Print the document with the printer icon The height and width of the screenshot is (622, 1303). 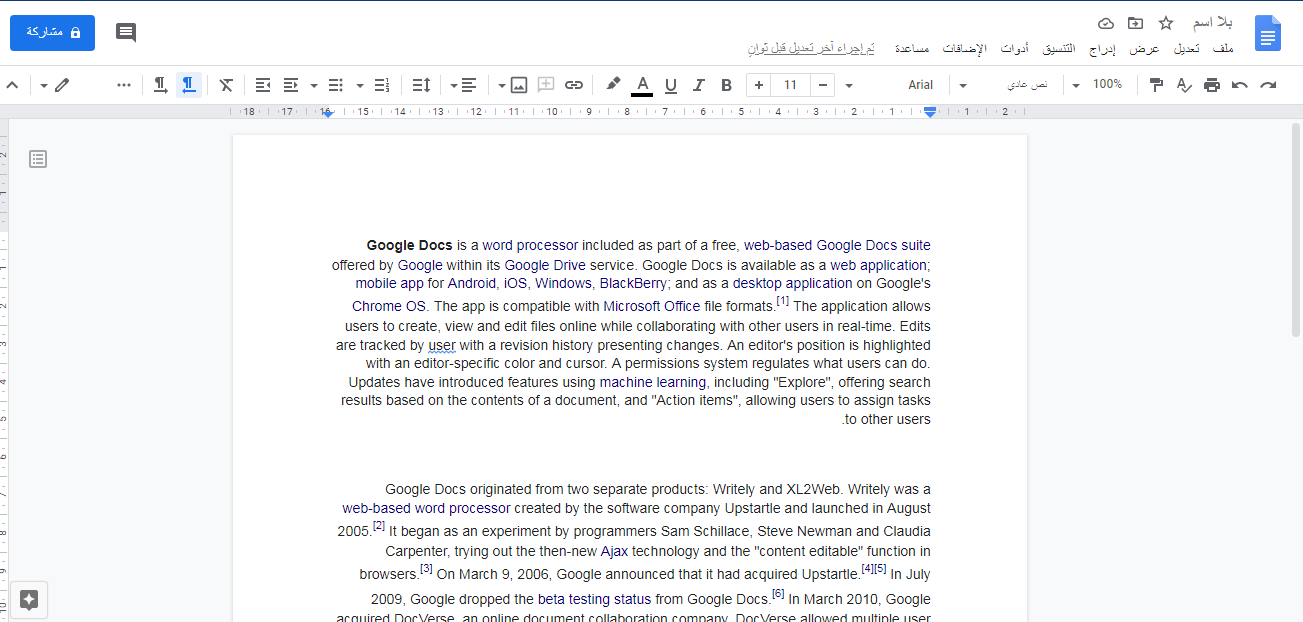tap(1212, 85)
